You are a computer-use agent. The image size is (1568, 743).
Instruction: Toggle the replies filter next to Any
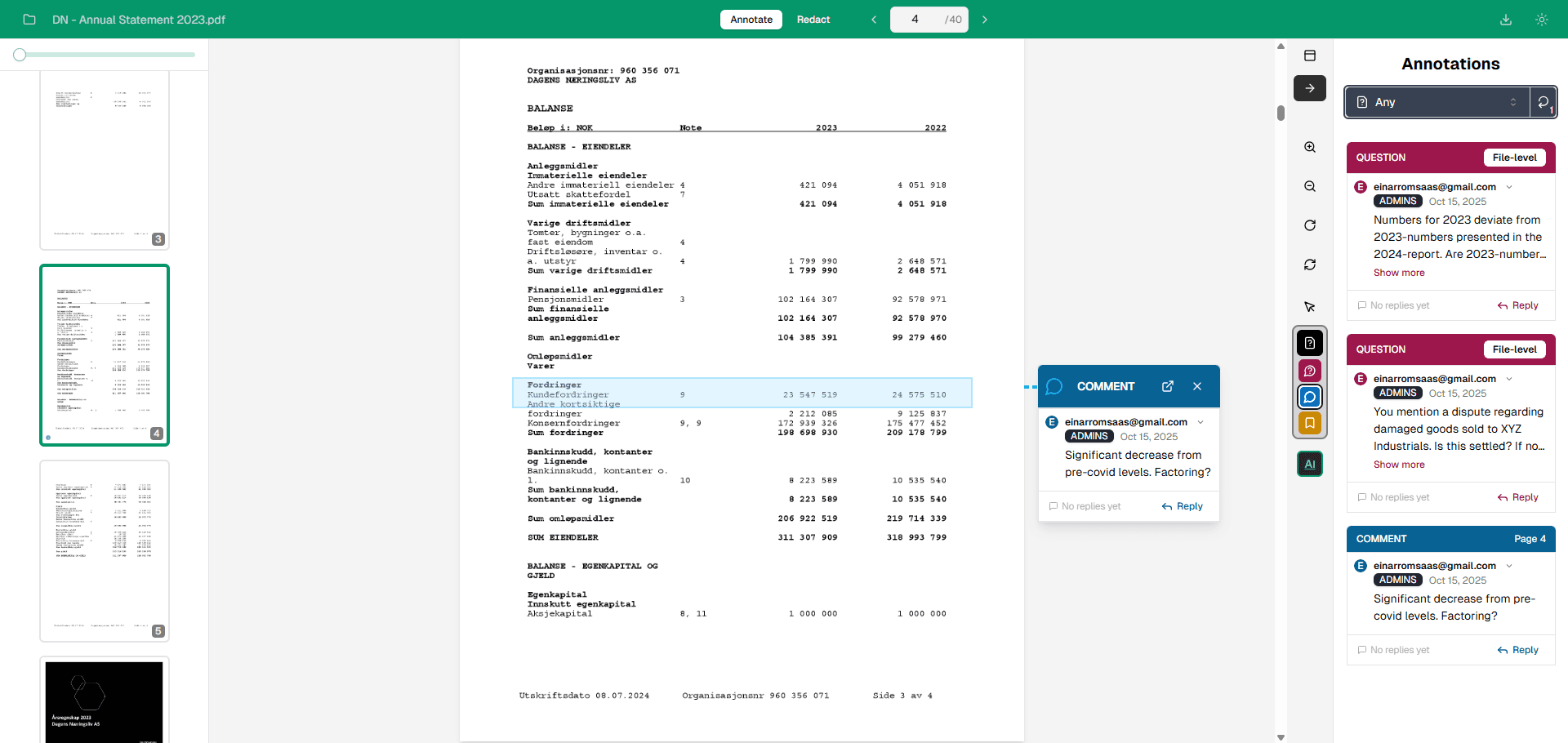click(1543, 102)
